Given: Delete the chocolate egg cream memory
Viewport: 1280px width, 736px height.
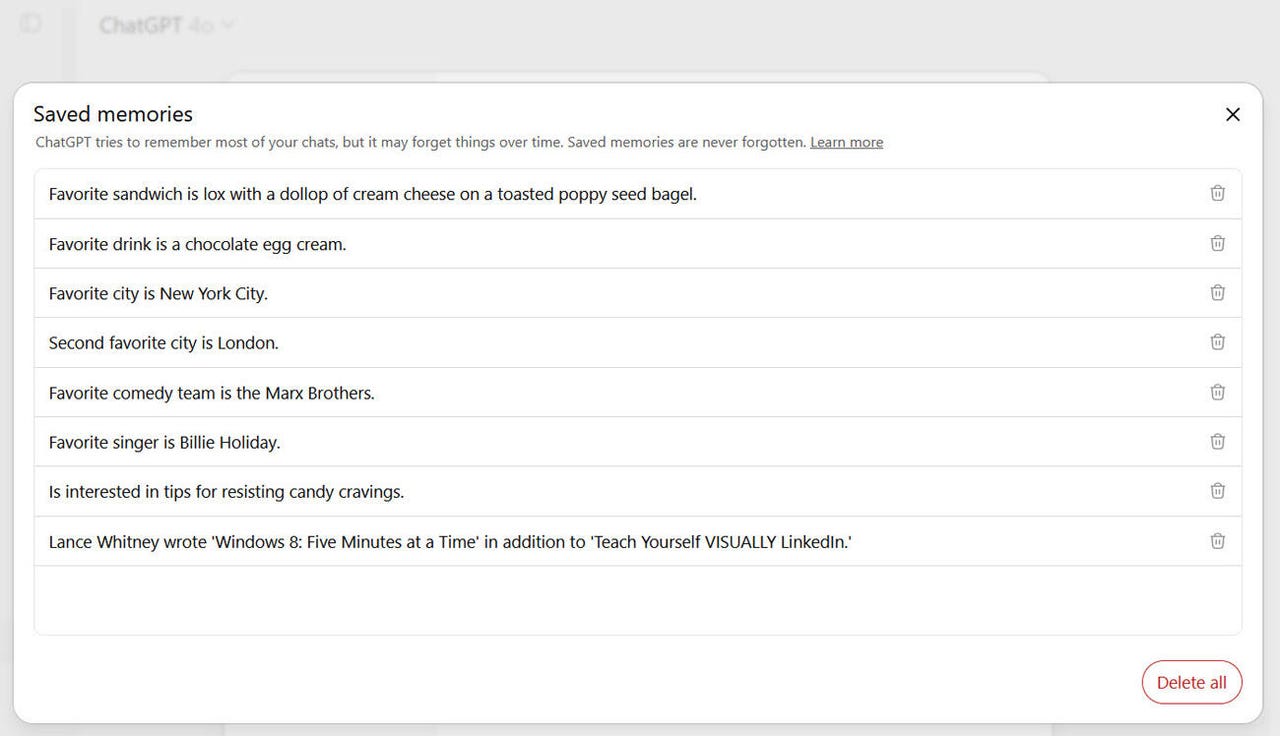Looking at the screenshot, I should (1217, 243).
